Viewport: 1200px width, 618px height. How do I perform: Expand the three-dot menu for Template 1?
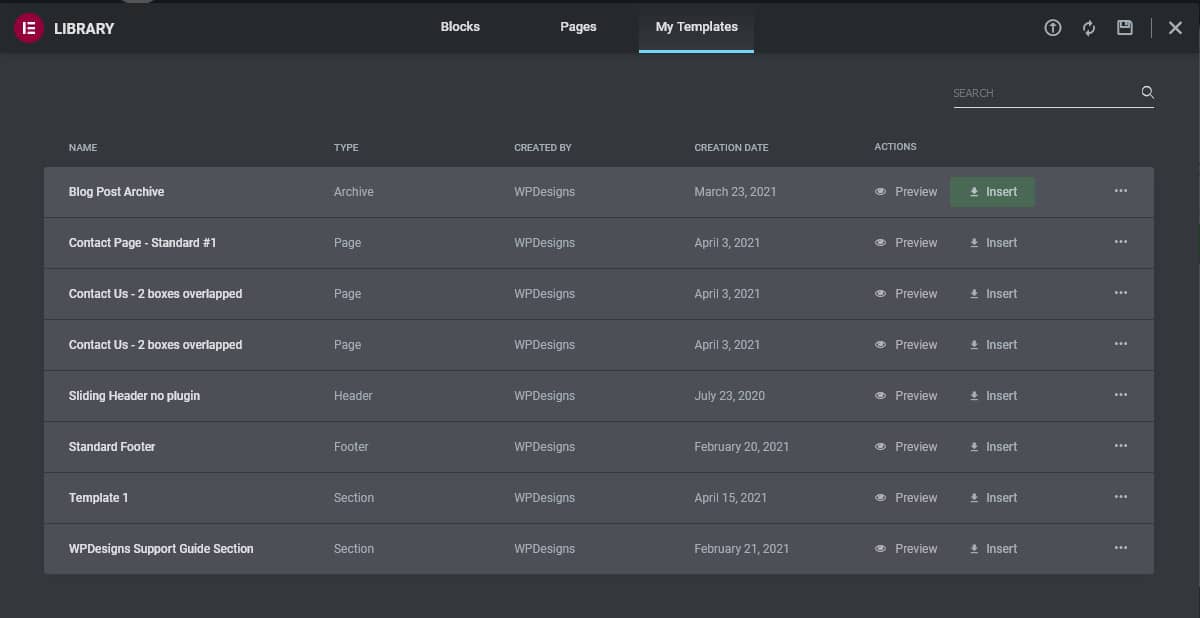click(x=1120, y=497)
